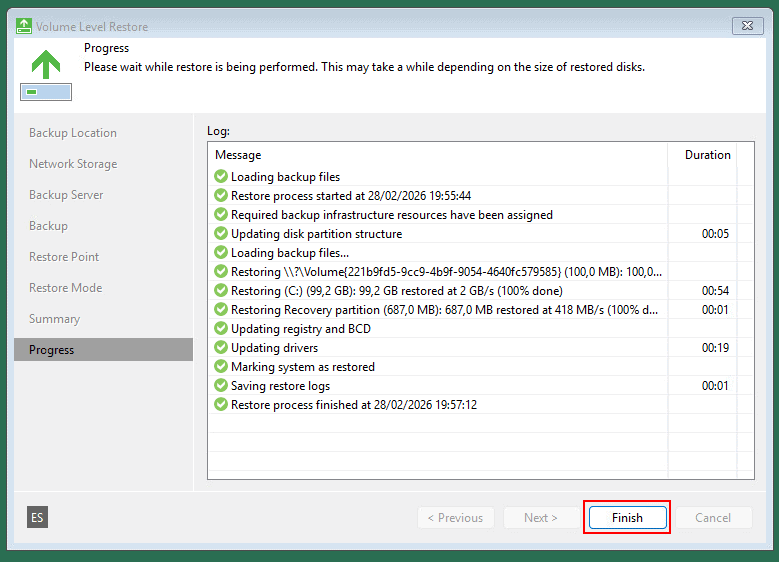779x562 pixels.
Task: Click the Volume Level Restore title bar icon
Action: click(23, 26)
